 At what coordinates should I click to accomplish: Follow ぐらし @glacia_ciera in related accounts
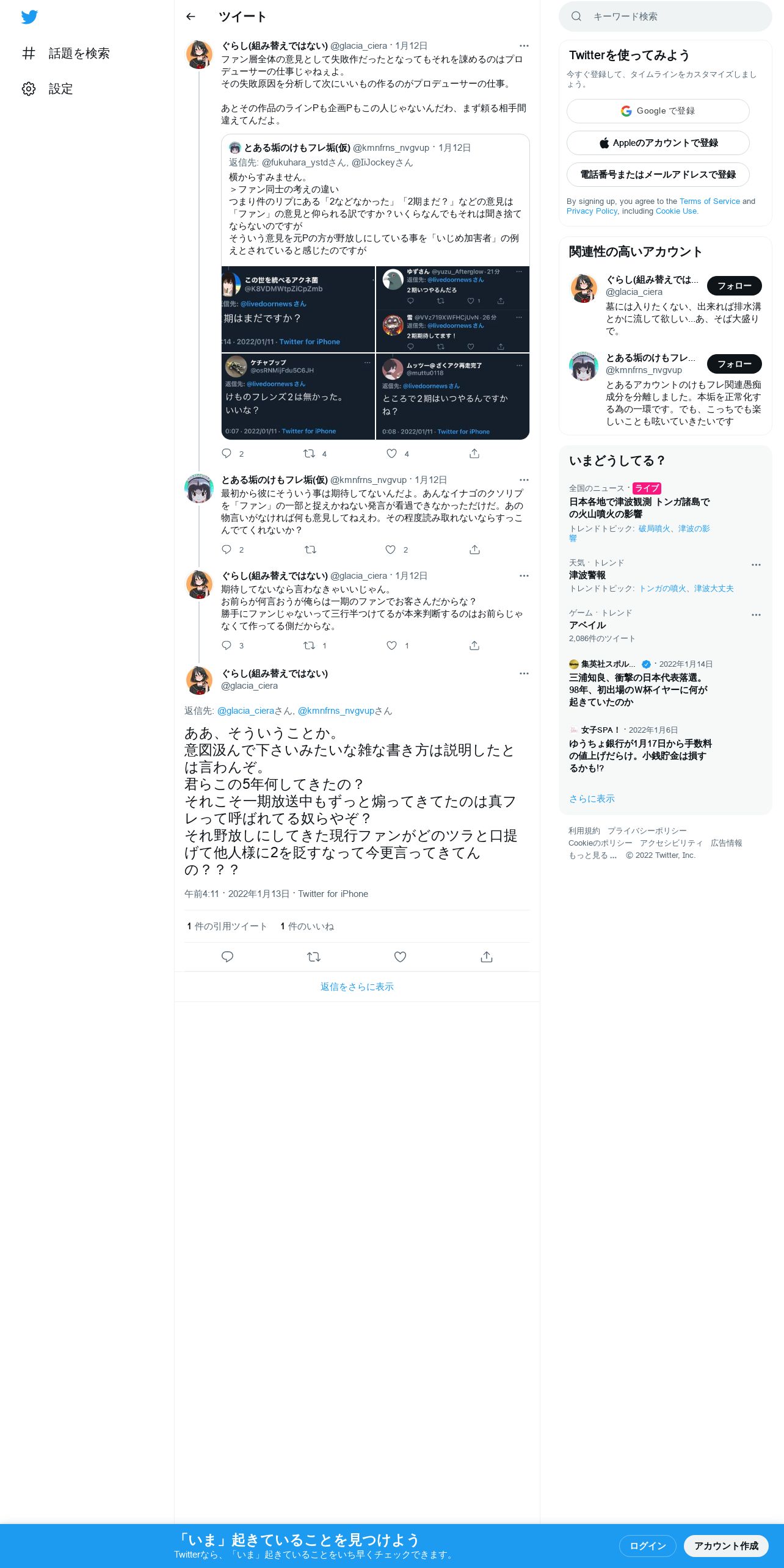735,286
